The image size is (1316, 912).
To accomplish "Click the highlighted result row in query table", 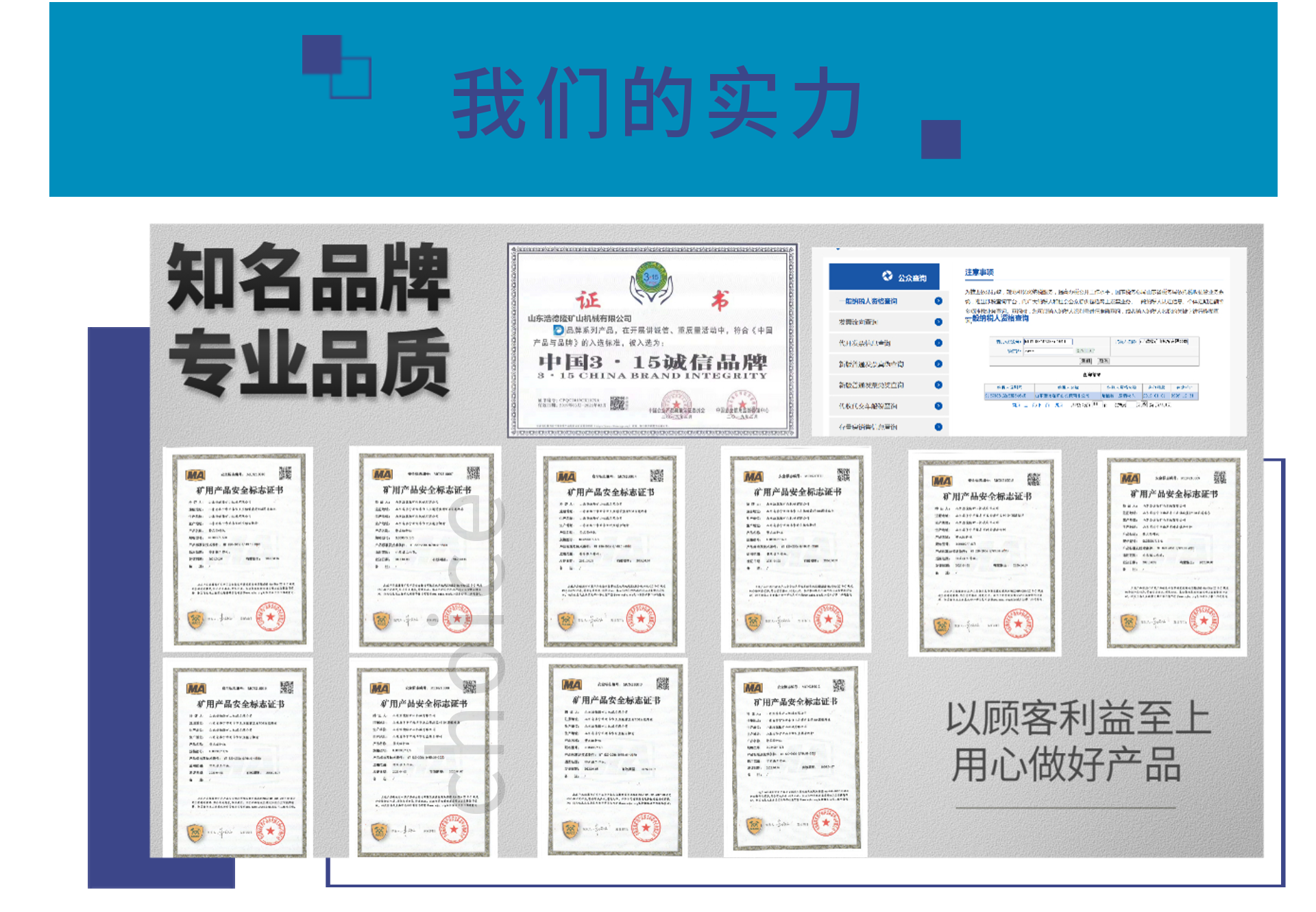I will (x=1090, y=396).
